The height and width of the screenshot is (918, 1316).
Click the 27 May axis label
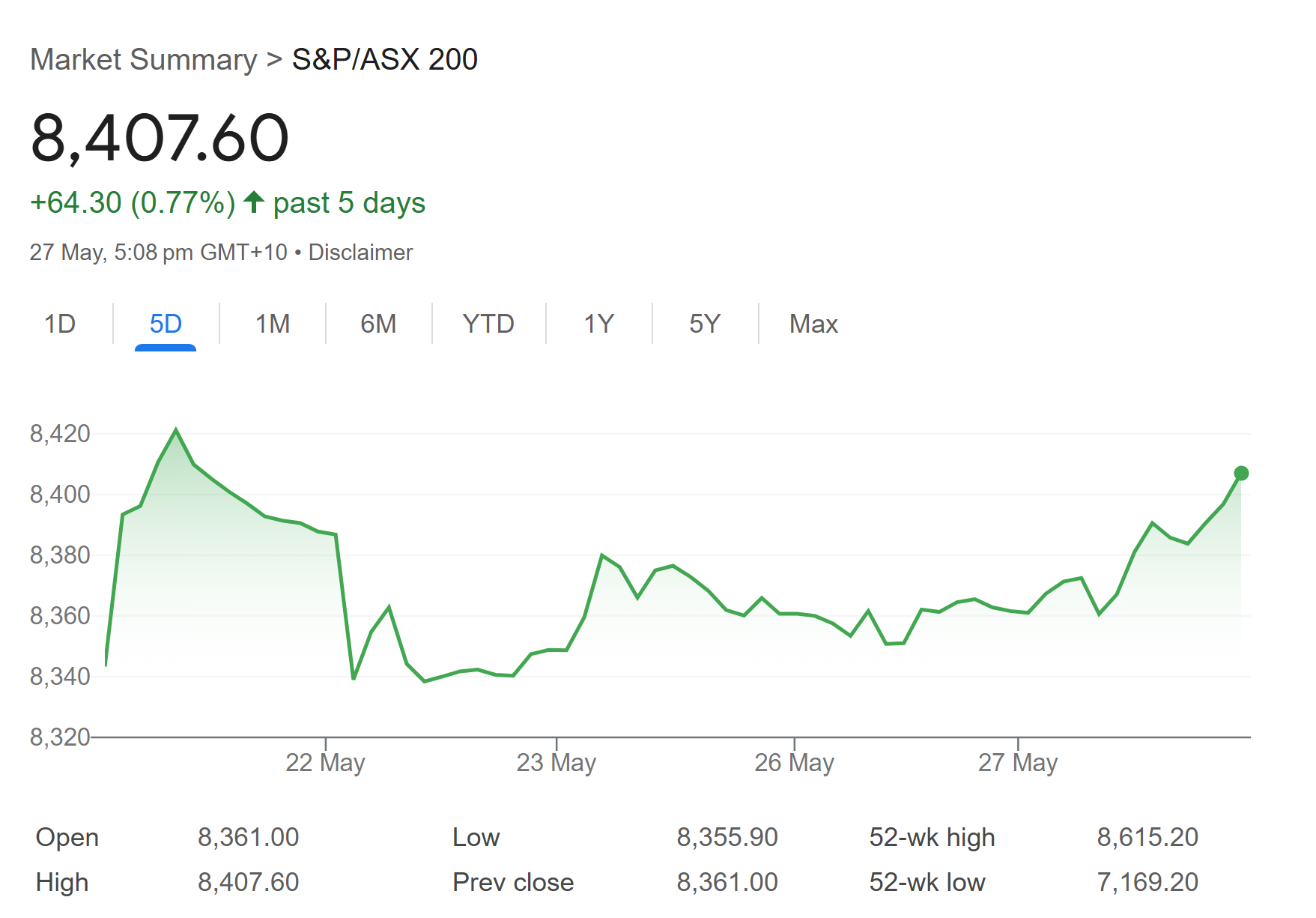[x=1018, y=762]
